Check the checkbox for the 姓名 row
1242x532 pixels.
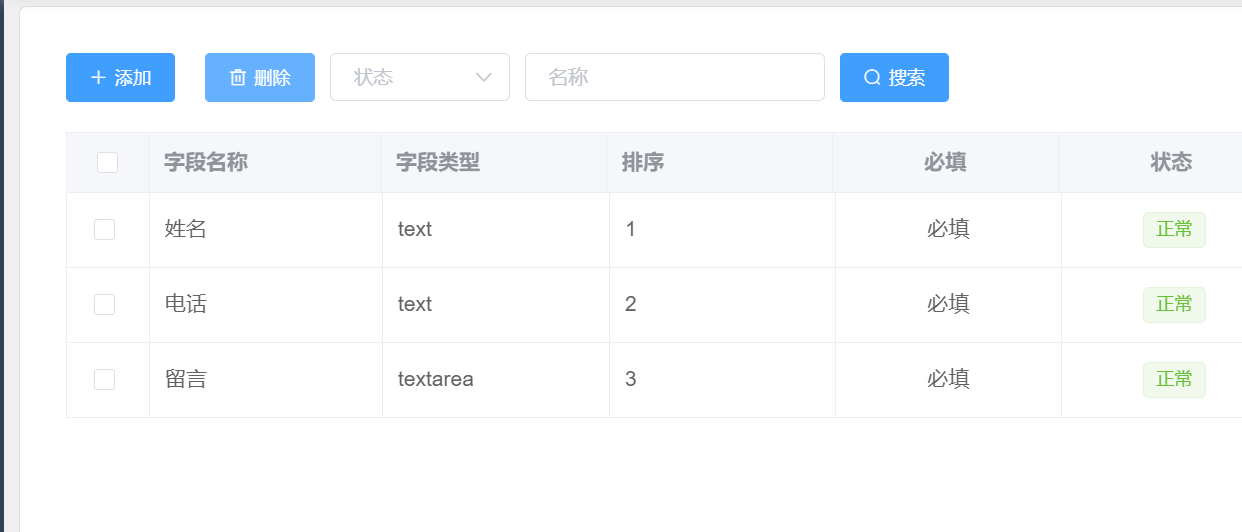point(104,230)
